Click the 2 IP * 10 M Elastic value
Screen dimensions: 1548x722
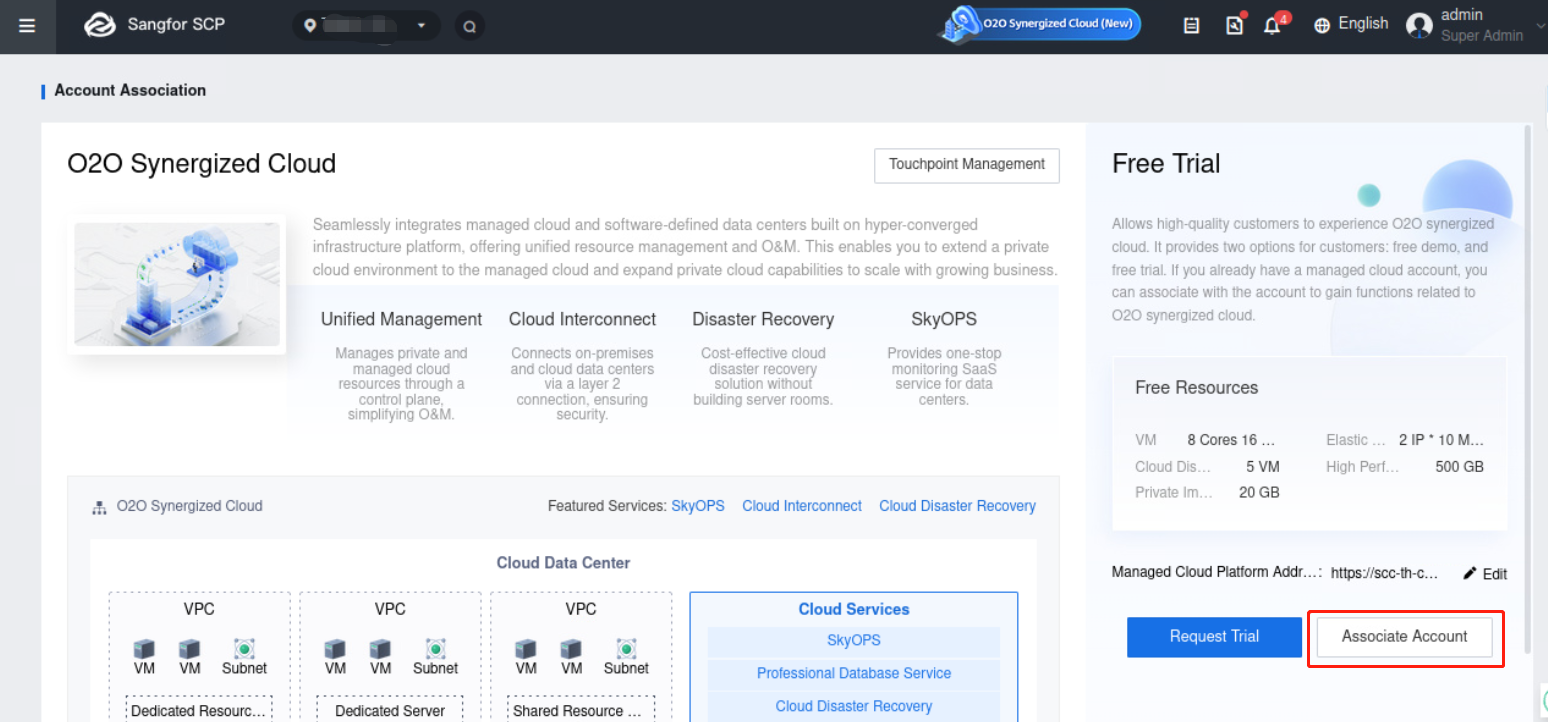1442,440
